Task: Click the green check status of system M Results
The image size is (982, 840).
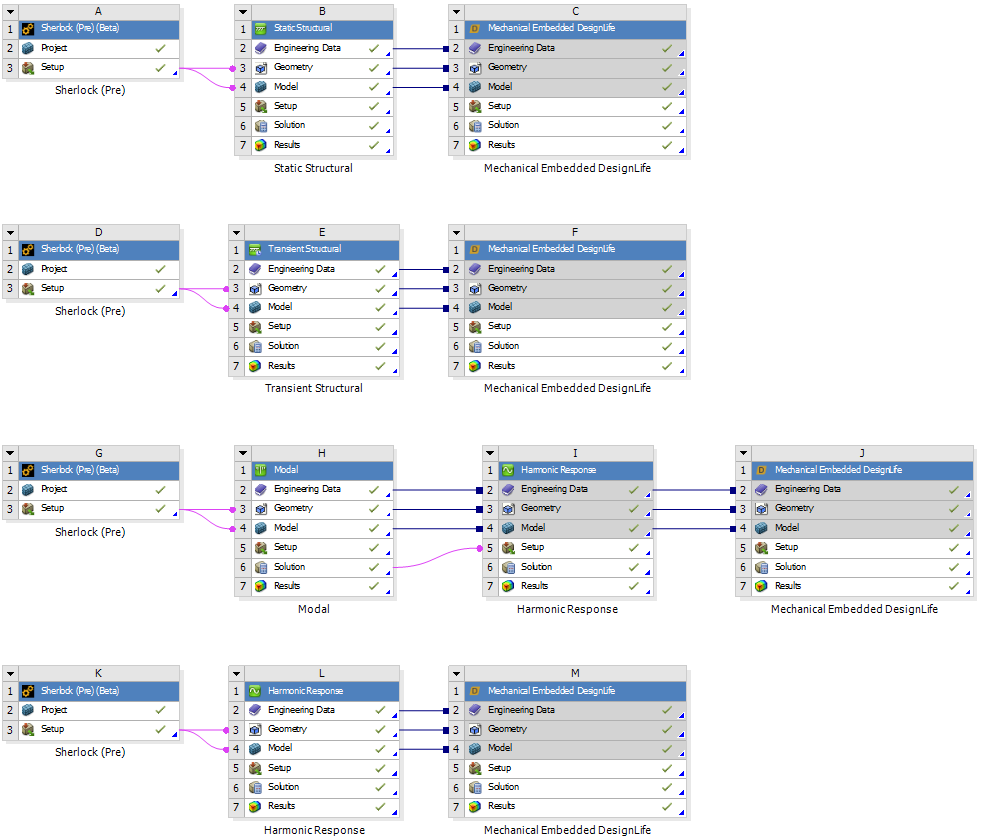Action: (667, 806)
